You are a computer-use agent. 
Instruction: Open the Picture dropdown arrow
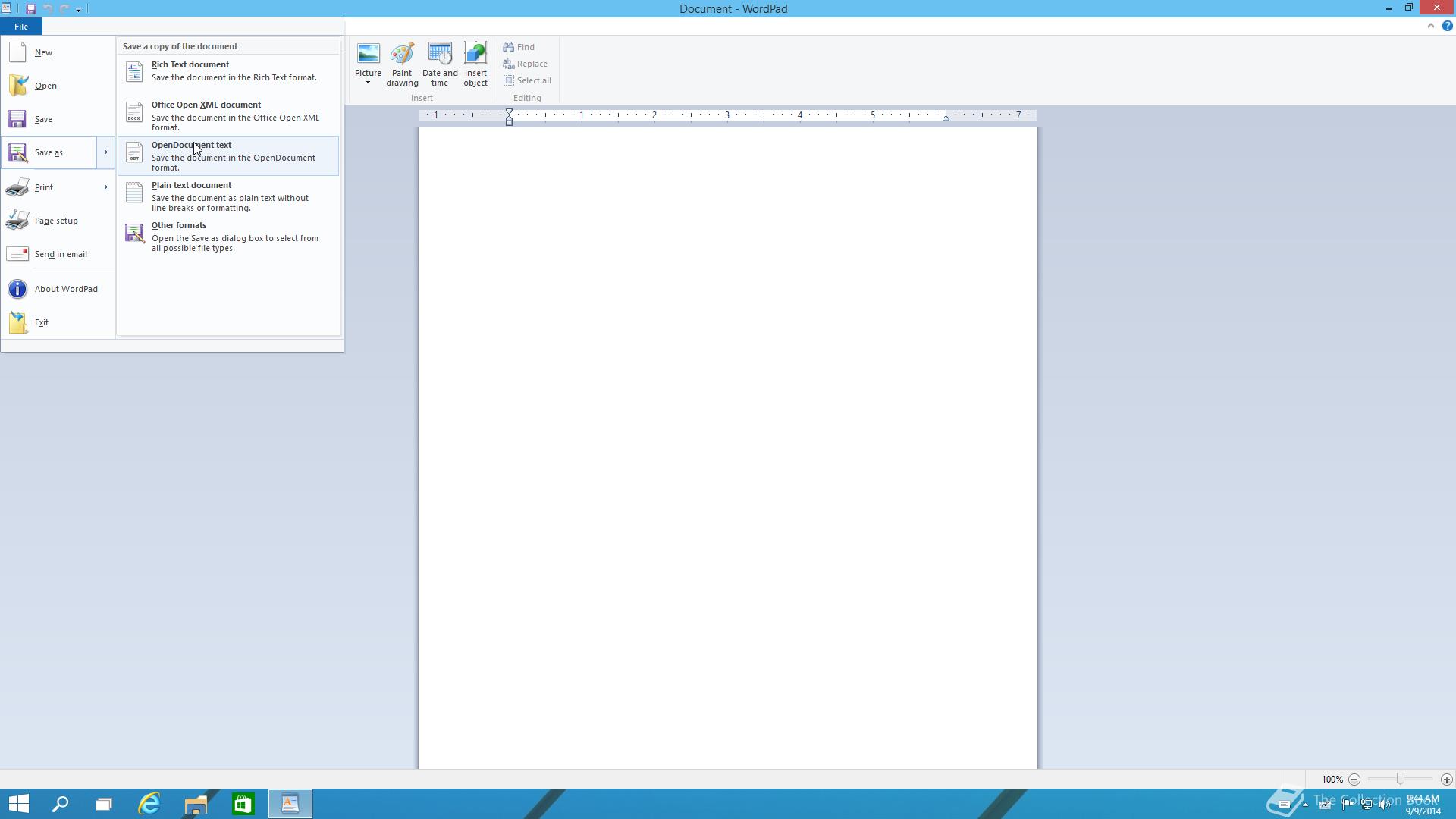coord(368,83)
